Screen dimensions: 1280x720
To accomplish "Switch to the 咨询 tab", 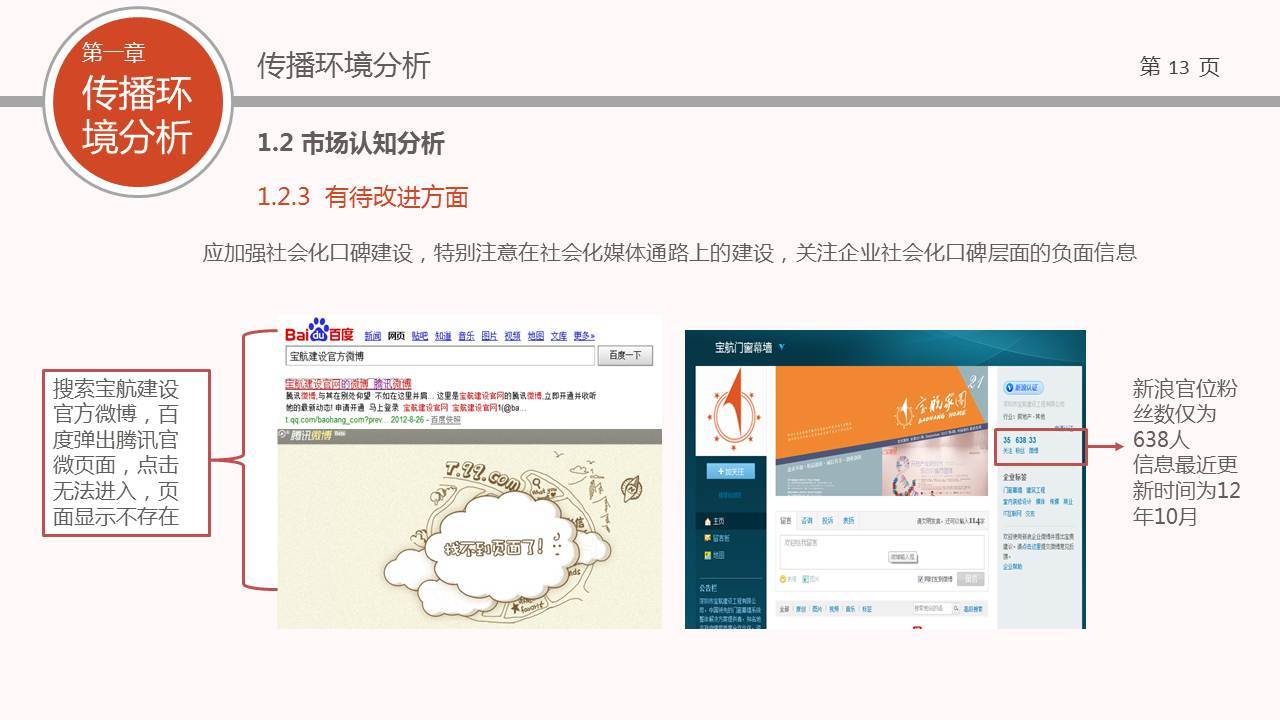I will coord(806,521).
